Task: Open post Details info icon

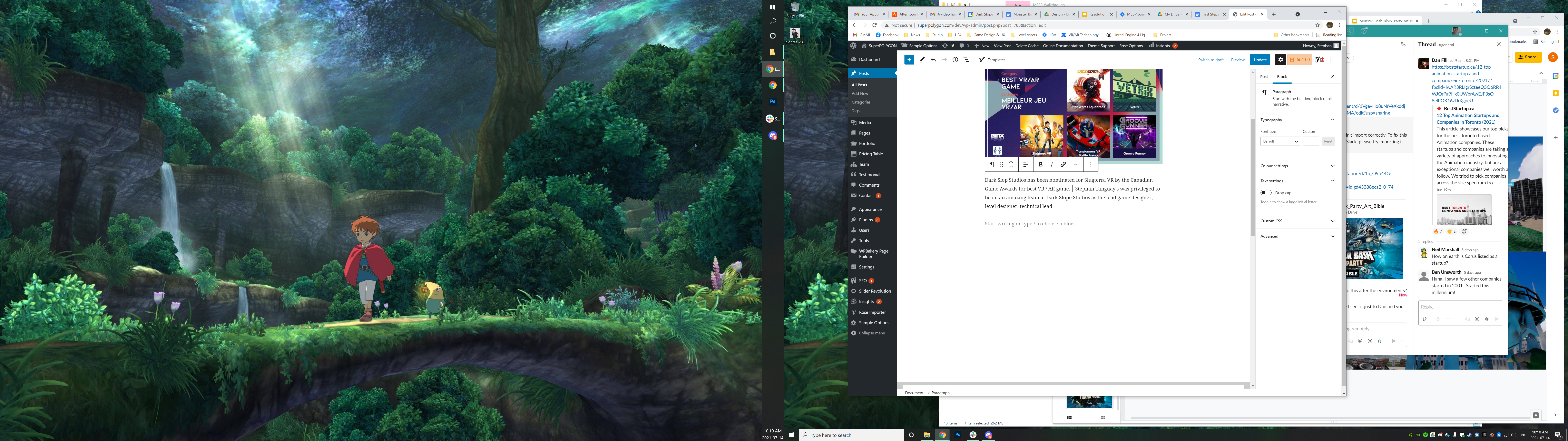Action: click(x=955, y=60)
